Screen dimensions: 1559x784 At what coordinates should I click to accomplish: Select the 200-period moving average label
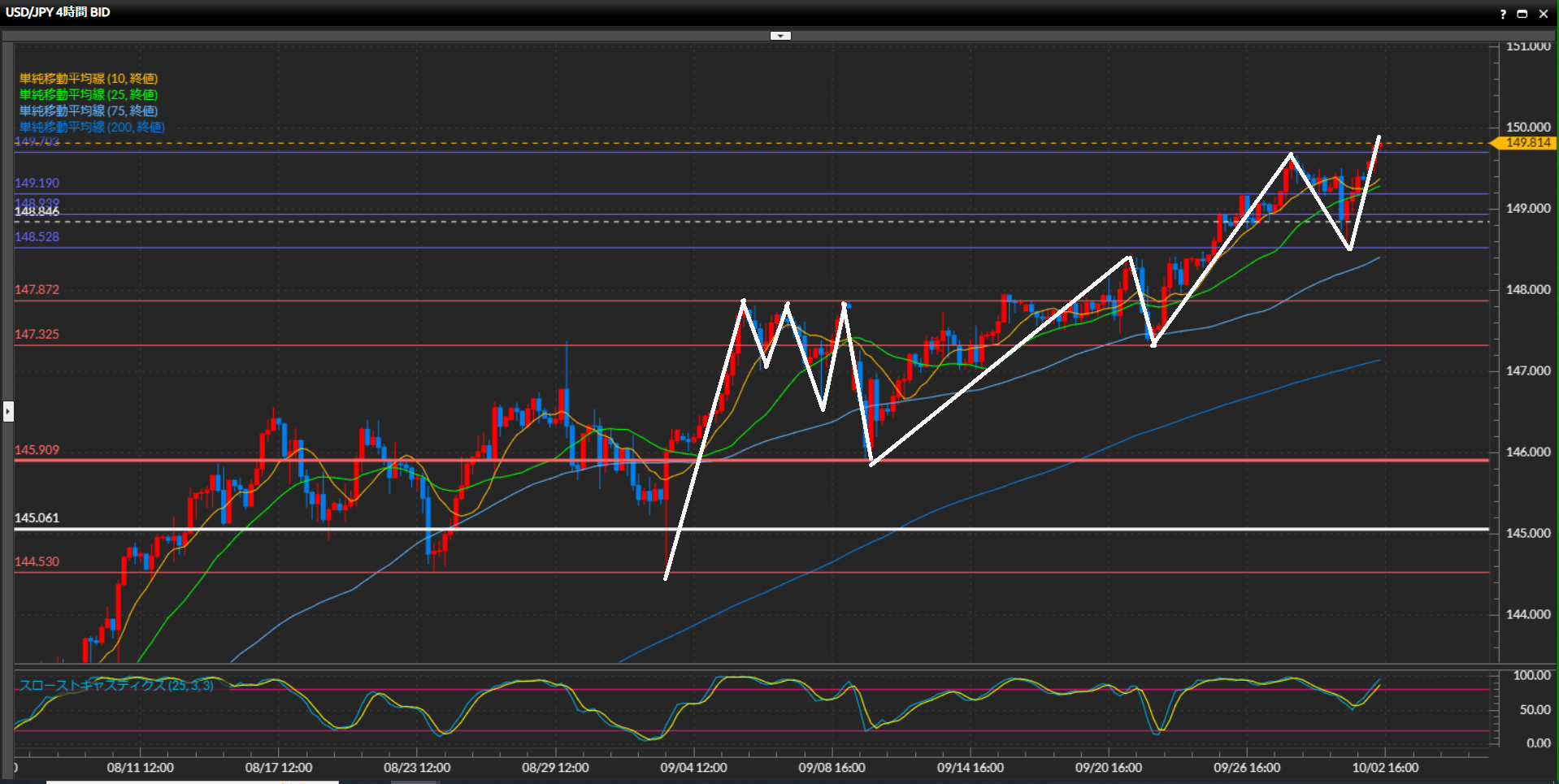tap(92, 128)
